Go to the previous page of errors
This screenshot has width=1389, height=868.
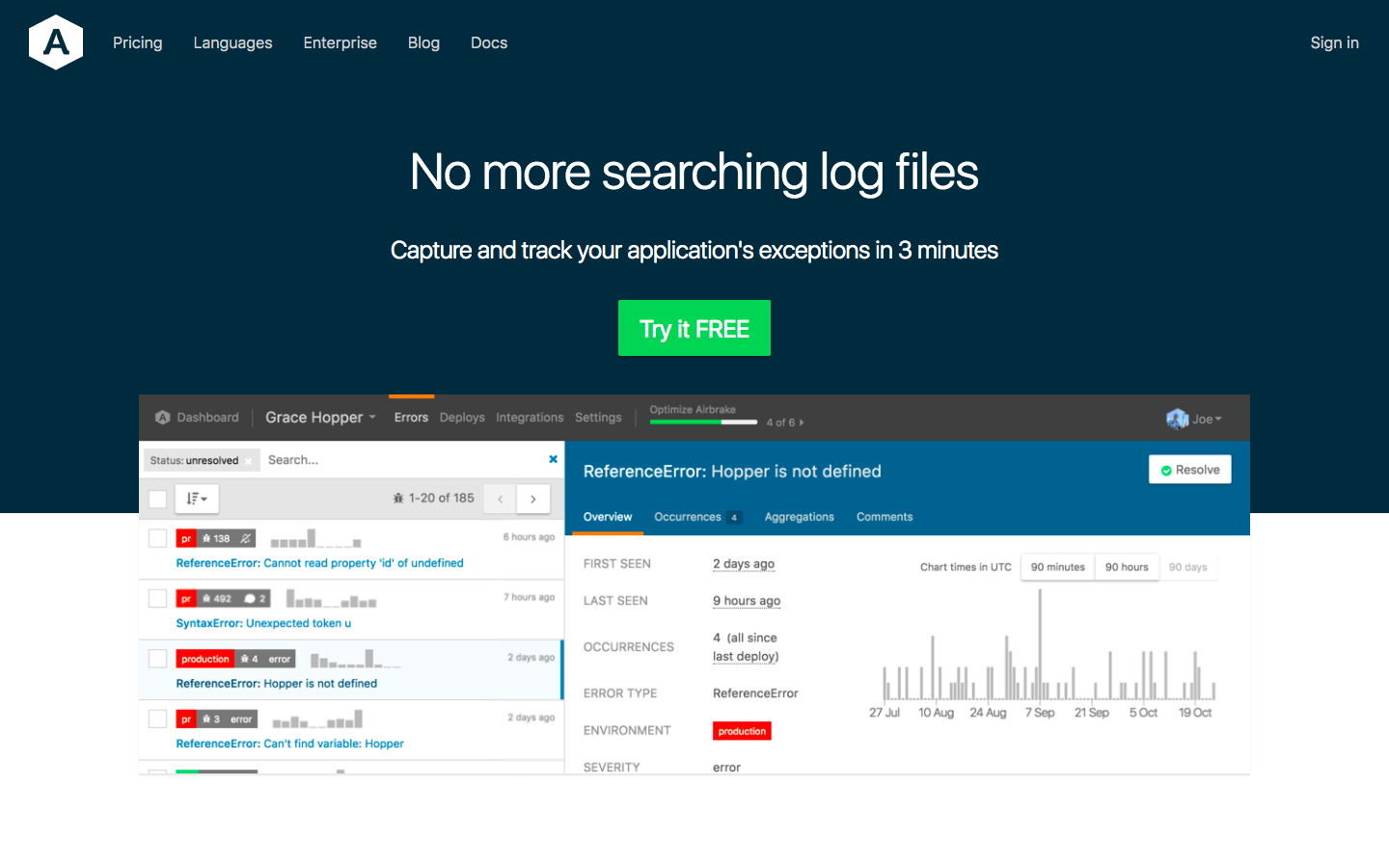[500, 499]
